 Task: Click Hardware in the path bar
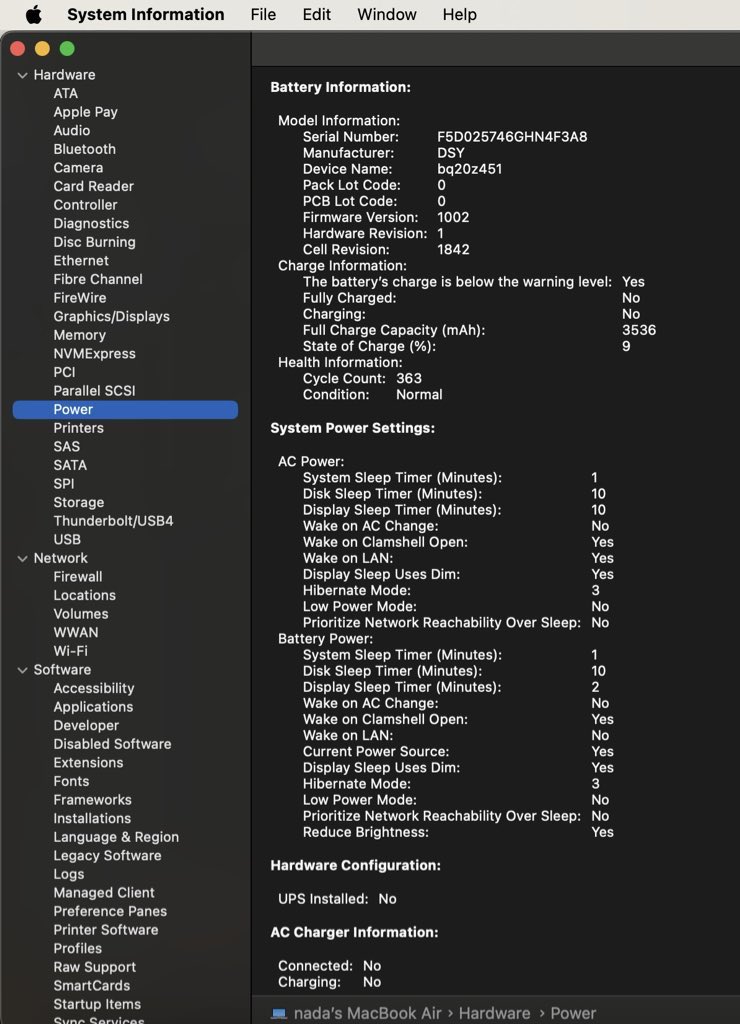click(x=494, y=1013)
